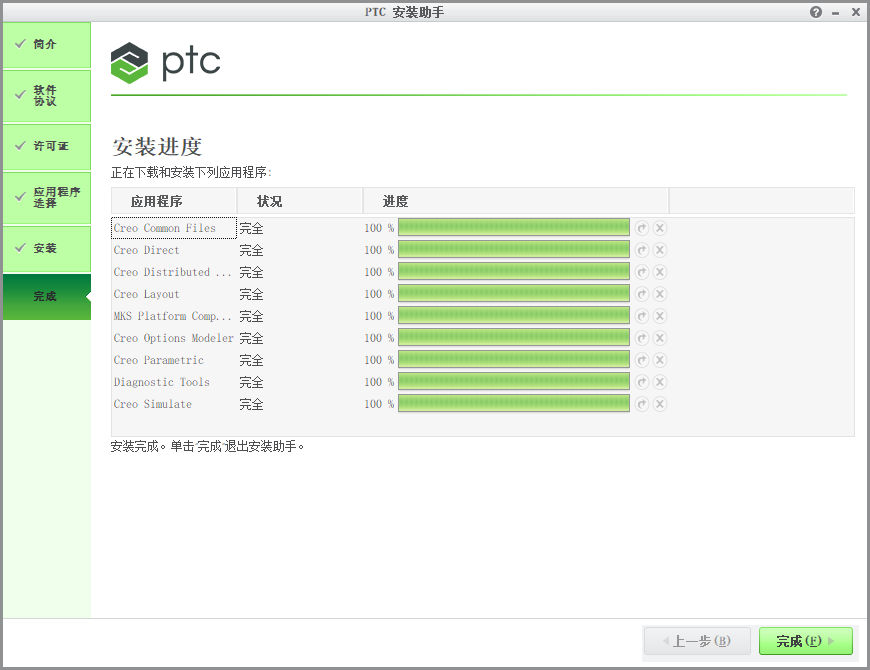Click the "100 %" value for Creo Options Modeler
The width and height of the screenshot is (870, 670).
(x=379, y=338)
